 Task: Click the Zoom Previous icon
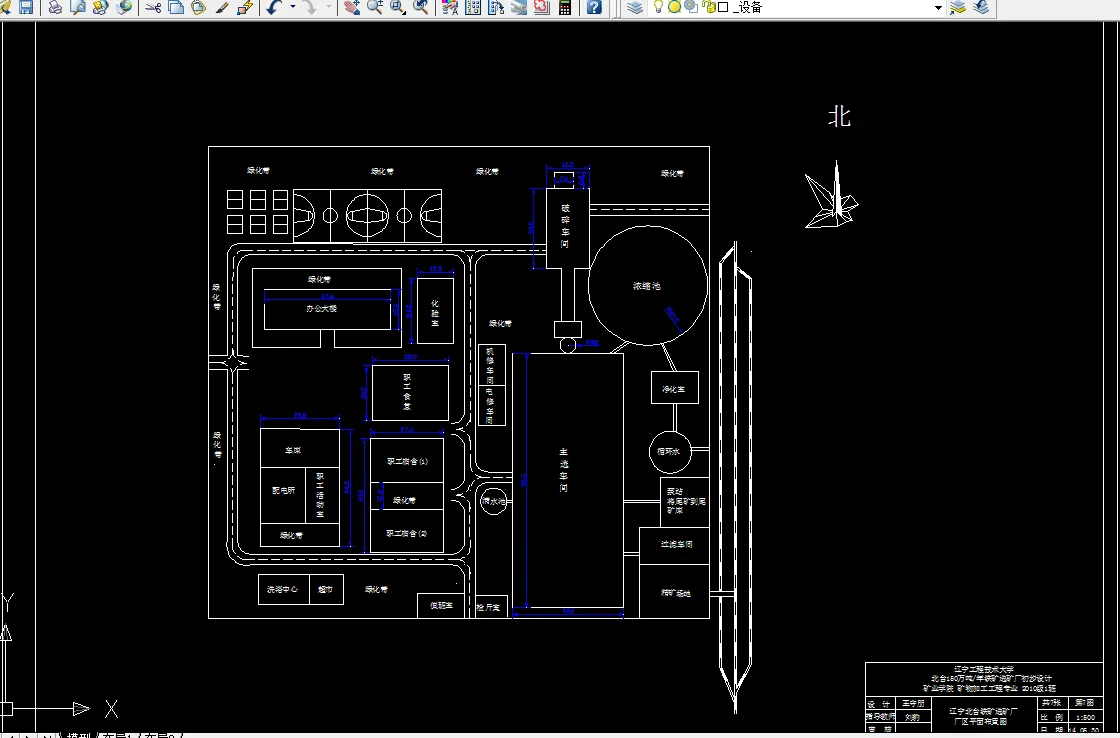click(421, 7)
